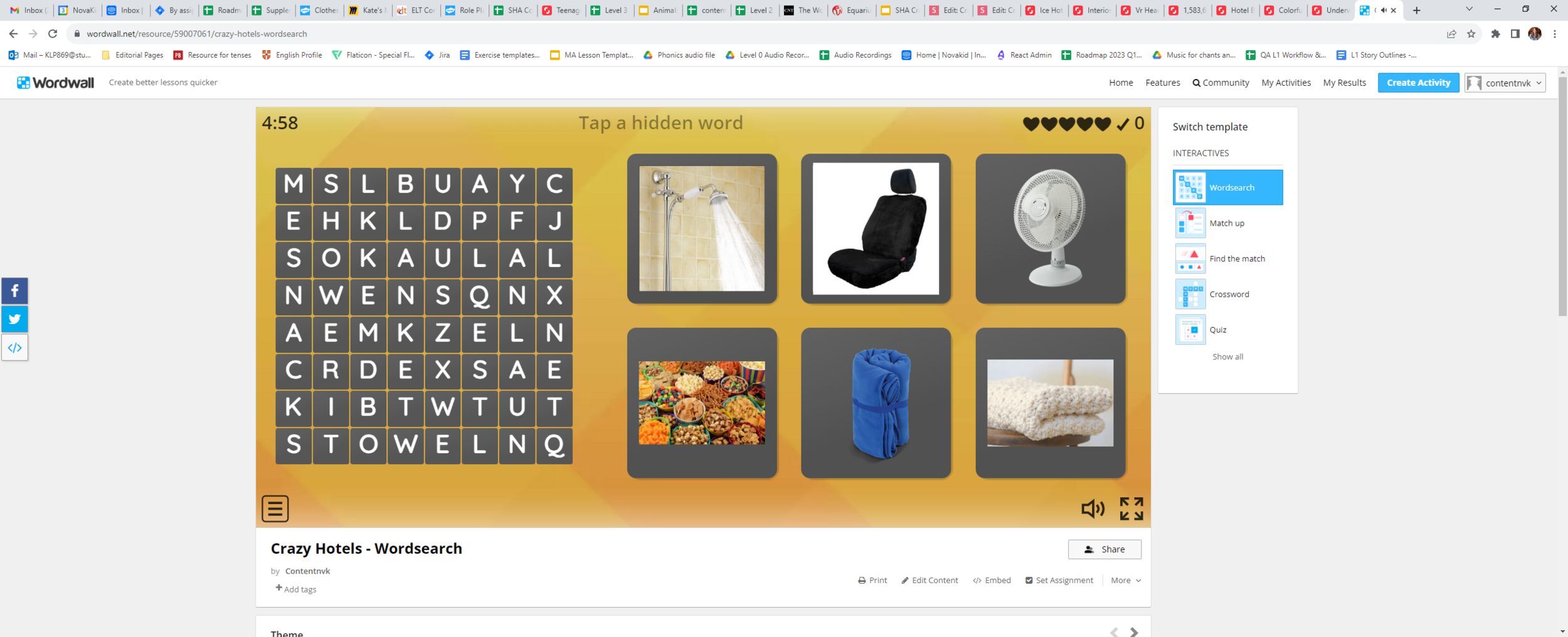Image resolution: width=1568 pixels, height=637 pixels.
Task: Mute the game sound speaker icon
Action: click(1093, 508)
